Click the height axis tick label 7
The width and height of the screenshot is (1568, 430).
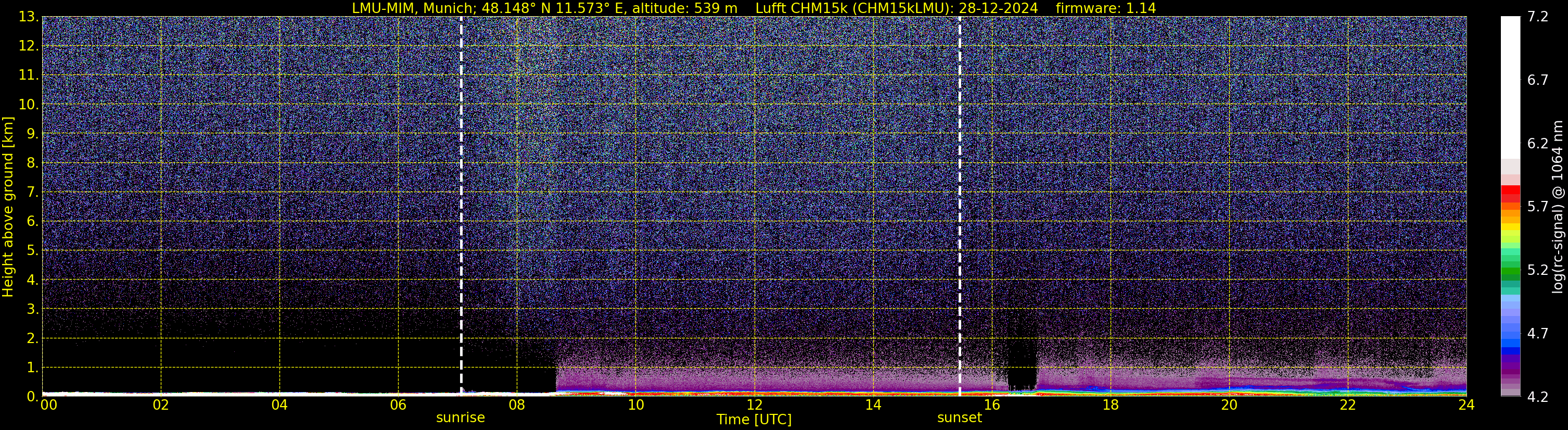[33, 193]
